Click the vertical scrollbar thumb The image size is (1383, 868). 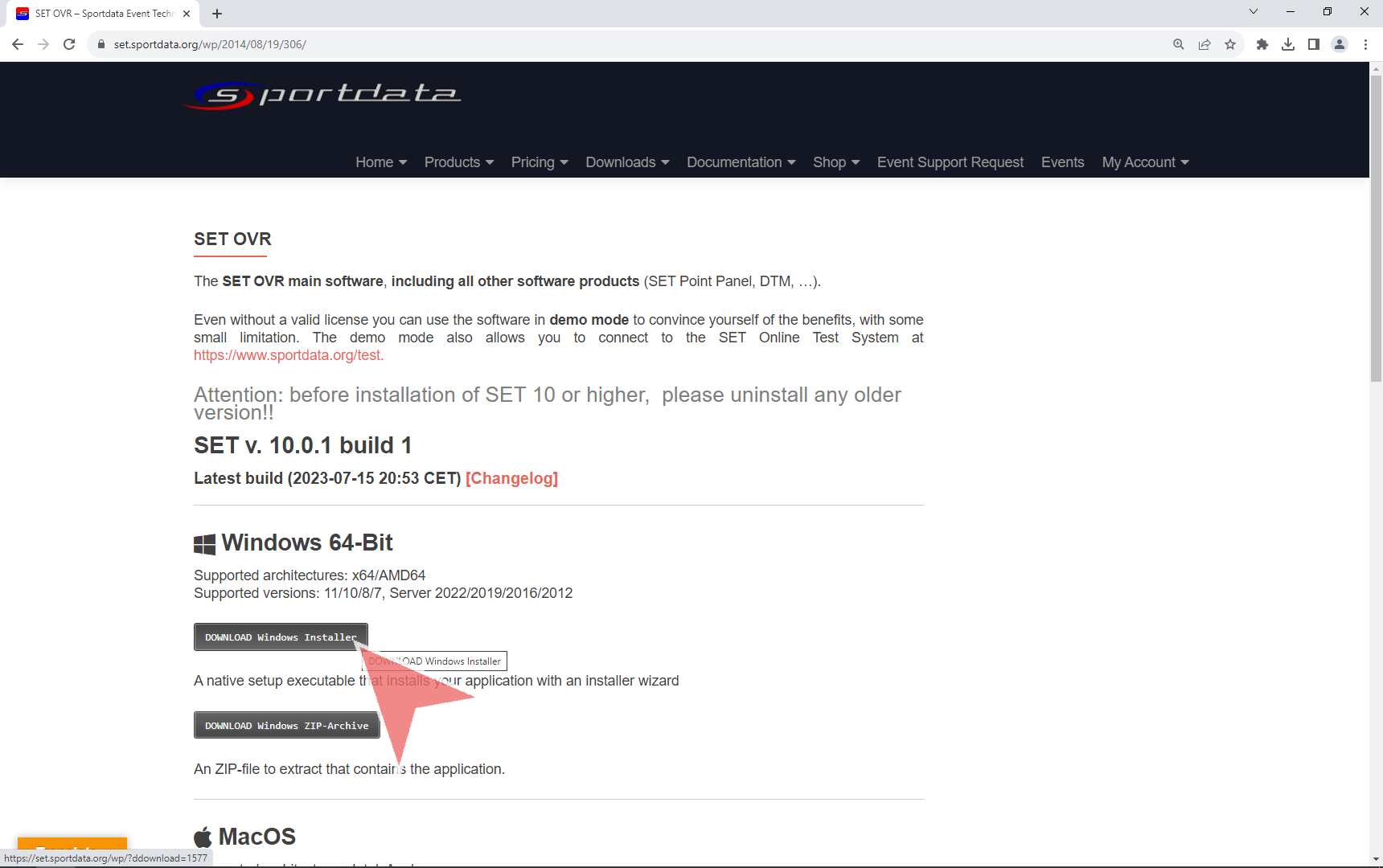click(1376, 229)
